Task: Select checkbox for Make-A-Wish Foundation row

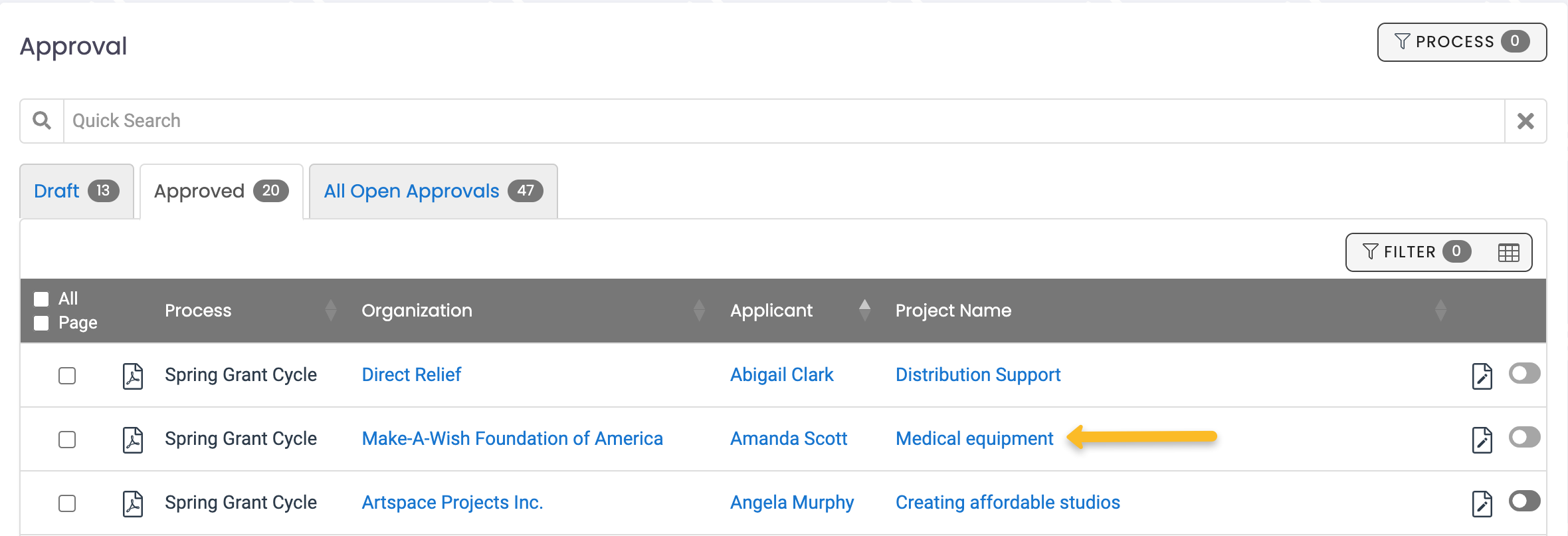Action: [67, 440]
